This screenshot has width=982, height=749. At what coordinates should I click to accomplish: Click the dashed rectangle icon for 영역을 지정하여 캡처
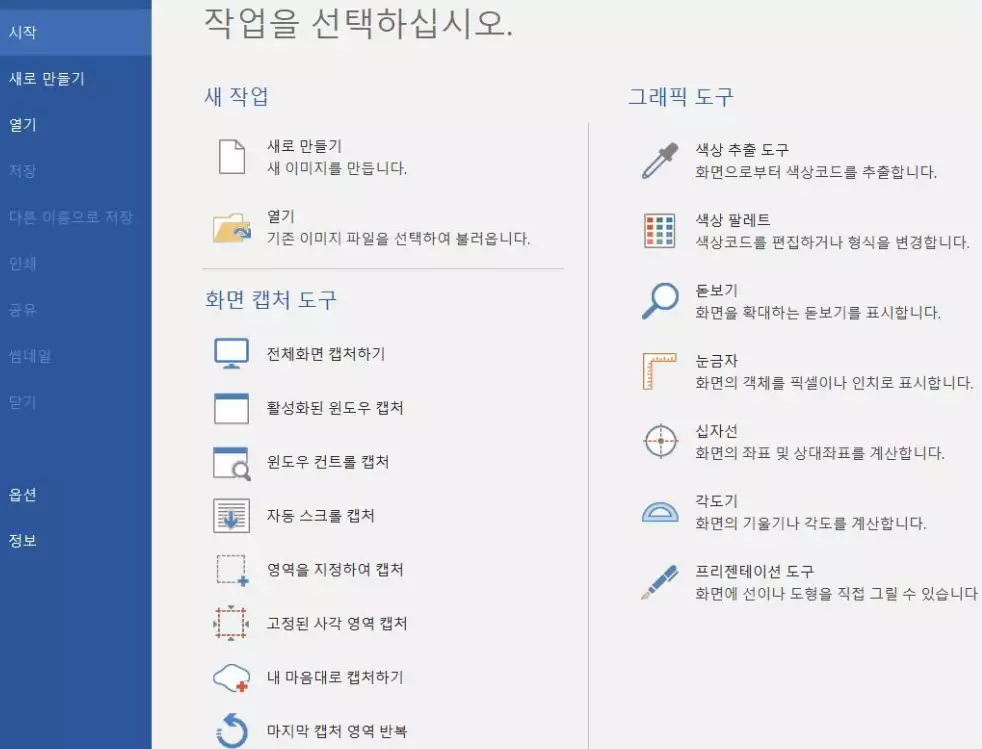coord(232,570)
